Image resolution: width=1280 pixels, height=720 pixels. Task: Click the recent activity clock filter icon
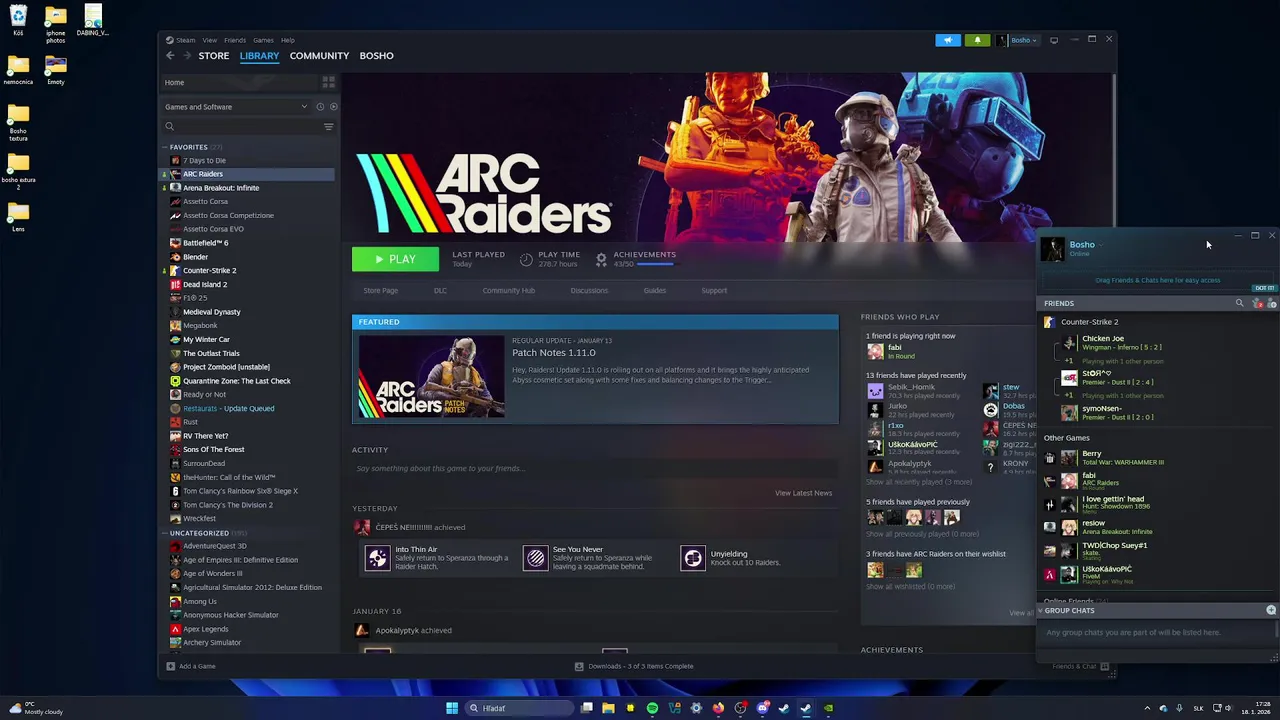coord(320,107)
